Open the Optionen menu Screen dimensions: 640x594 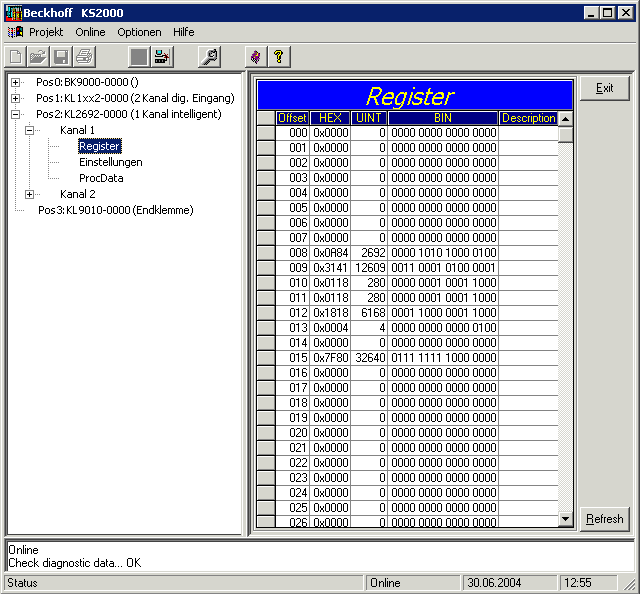139,32
